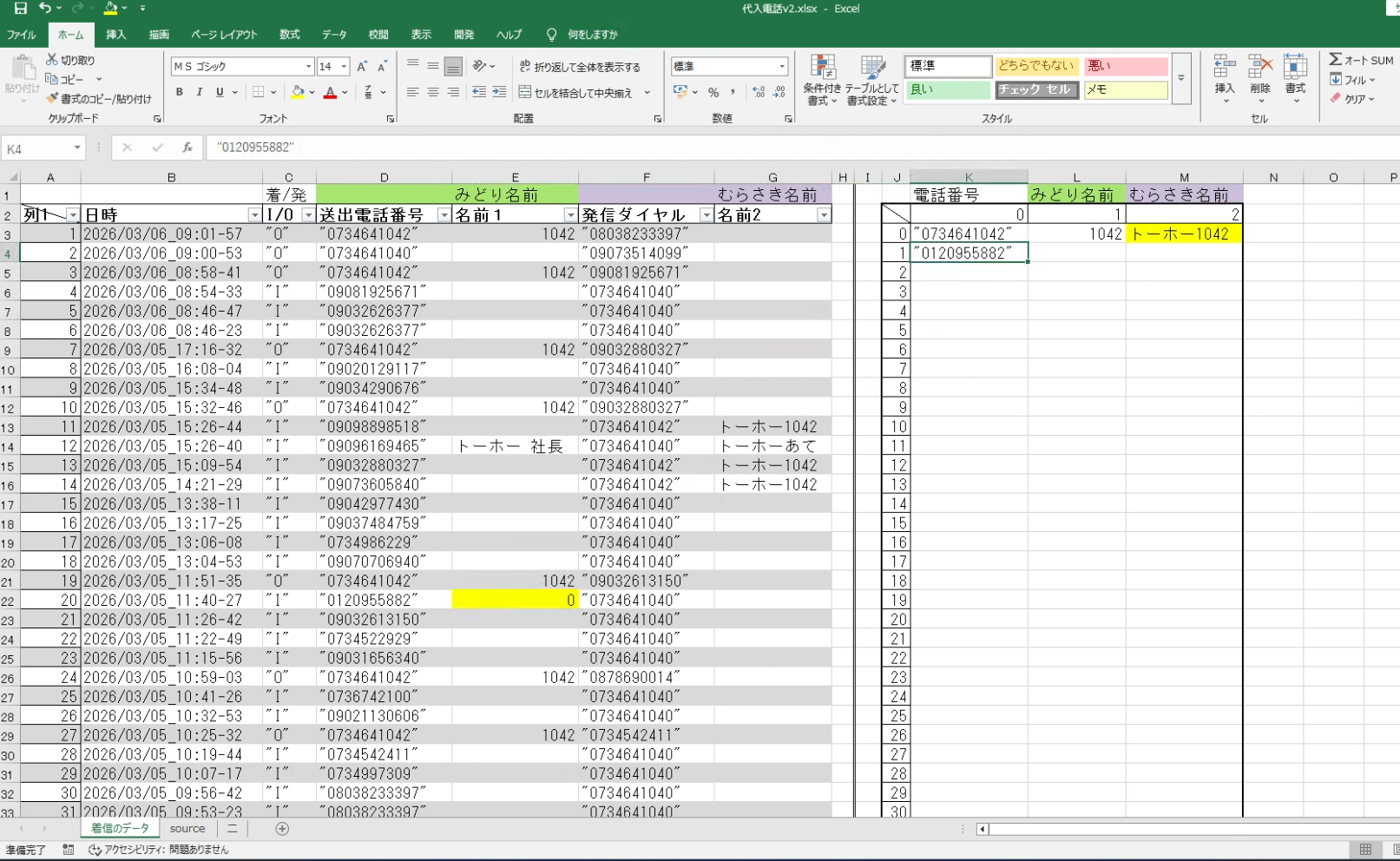Select the yellow highlighted cell E22

[x=514, y=601]
